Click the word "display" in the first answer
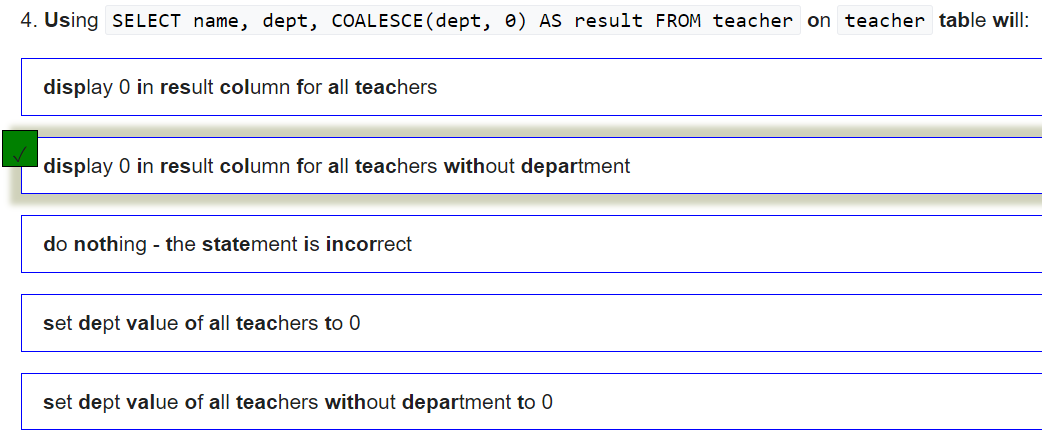 pos(78,87)
